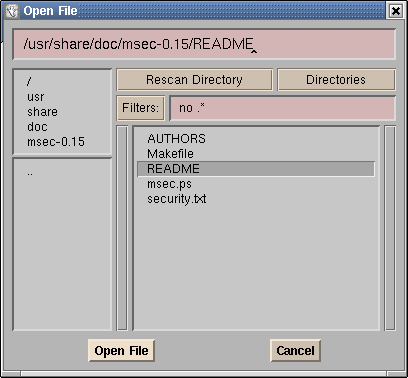
Task: Open the window menu icon in title bar
Action: coord(13,11)
